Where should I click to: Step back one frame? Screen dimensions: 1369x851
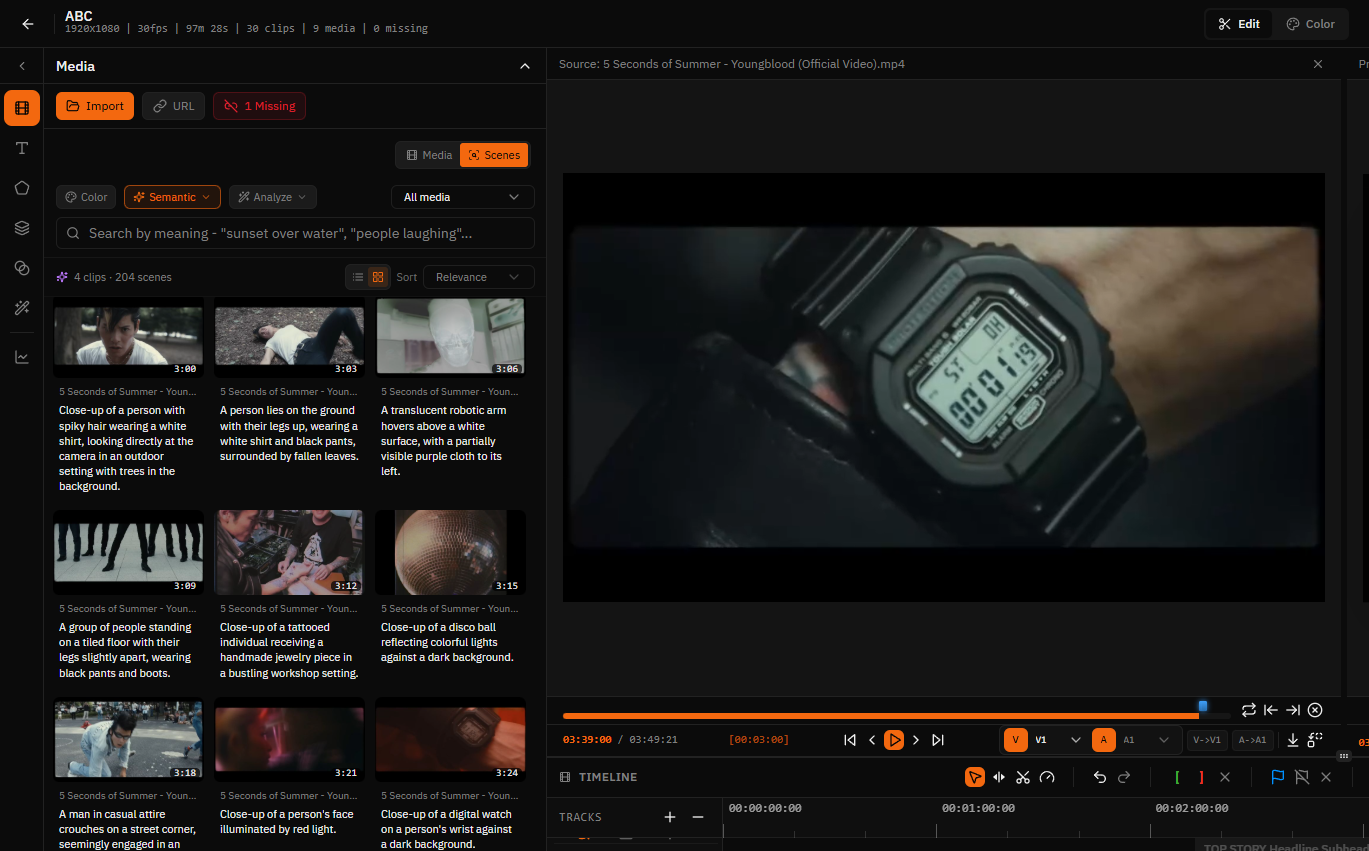[x=872, y=740]
